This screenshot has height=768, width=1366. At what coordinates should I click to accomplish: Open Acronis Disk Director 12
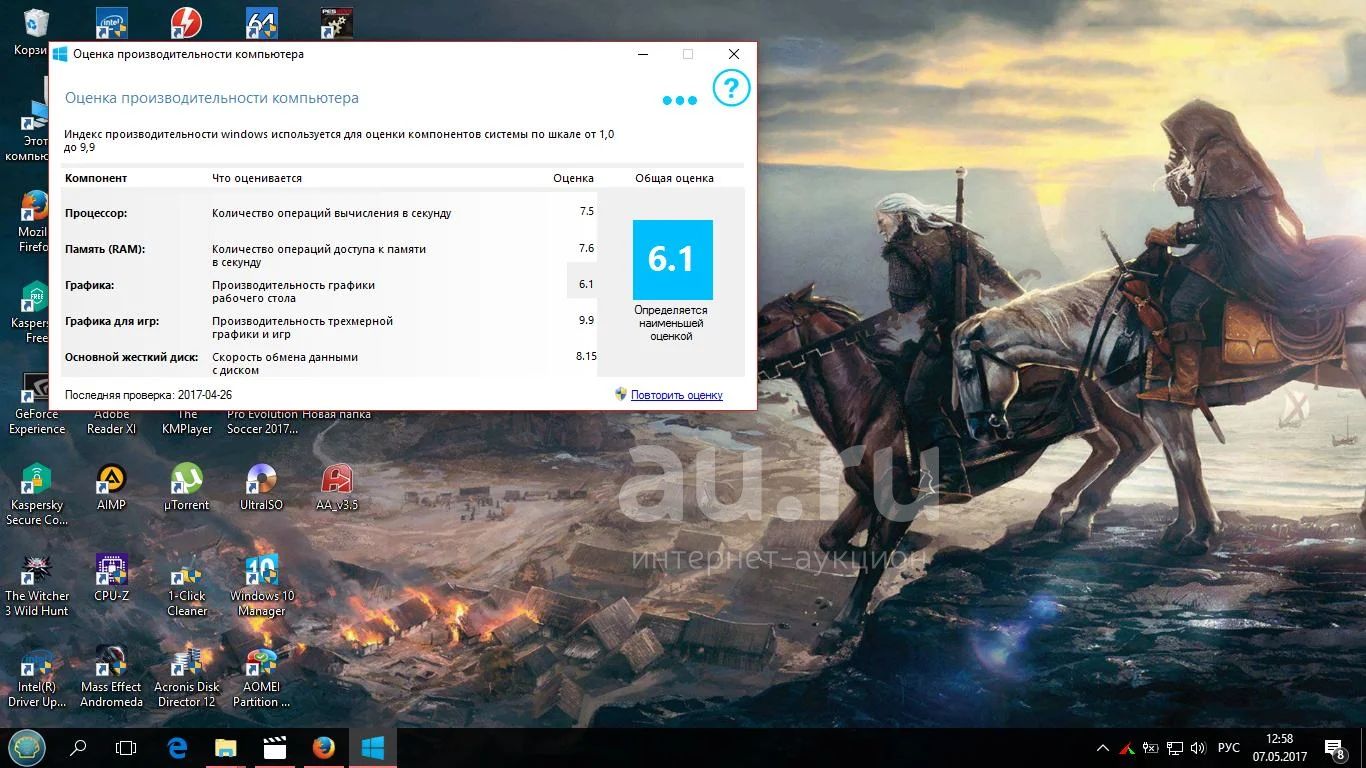point(187,678)
